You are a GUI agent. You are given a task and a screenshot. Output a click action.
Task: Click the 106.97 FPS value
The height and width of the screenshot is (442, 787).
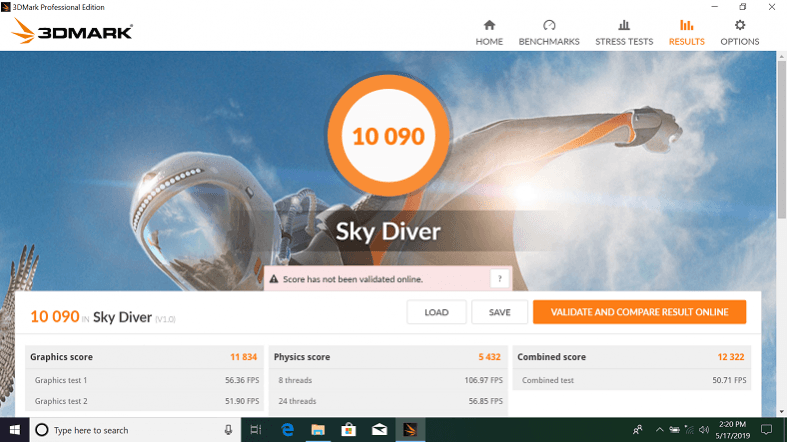tap(483, 380)
